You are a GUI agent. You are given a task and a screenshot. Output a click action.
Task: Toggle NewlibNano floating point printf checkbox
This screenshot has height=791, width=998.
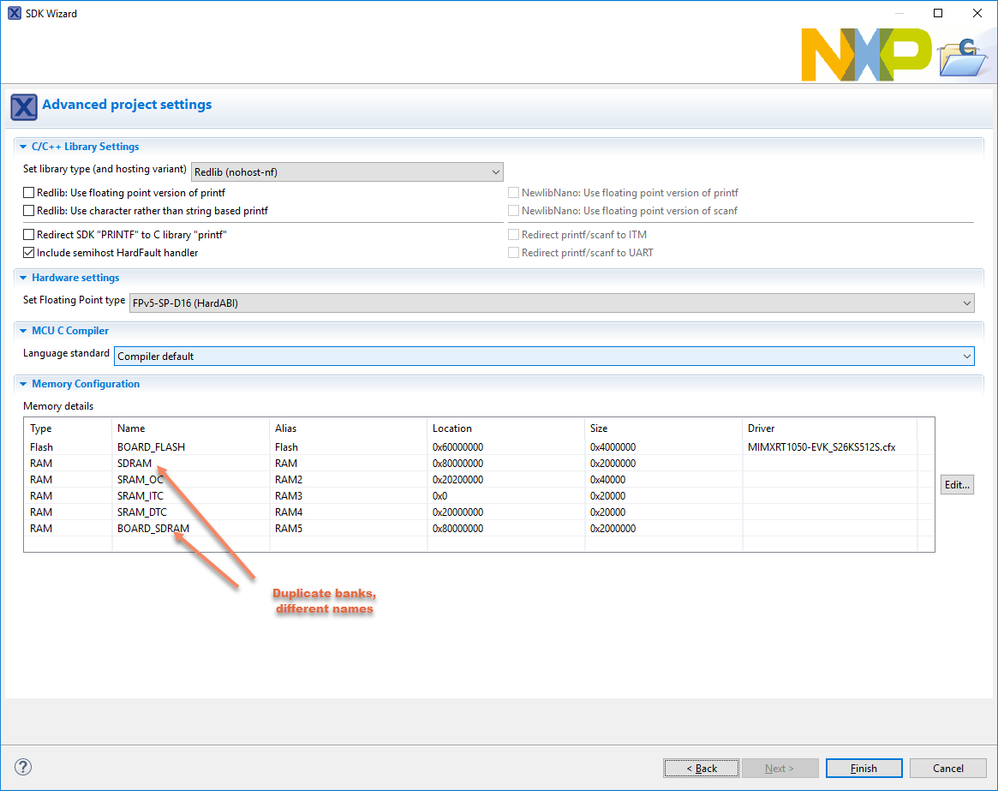click(x=514, y=193)
